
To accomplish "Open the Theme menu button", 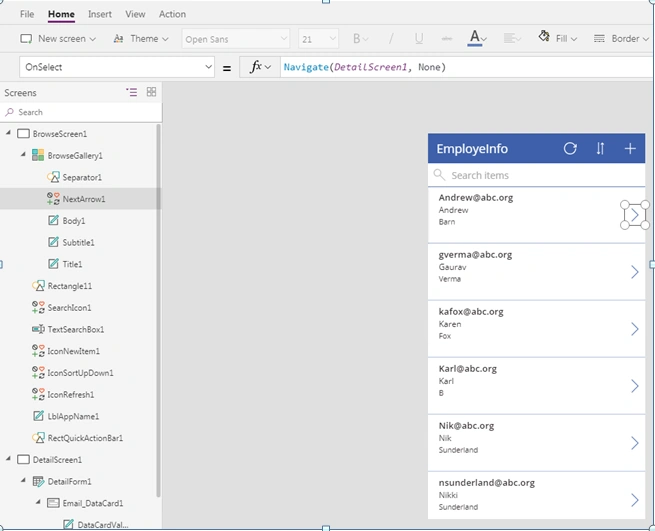I will 141,39.
